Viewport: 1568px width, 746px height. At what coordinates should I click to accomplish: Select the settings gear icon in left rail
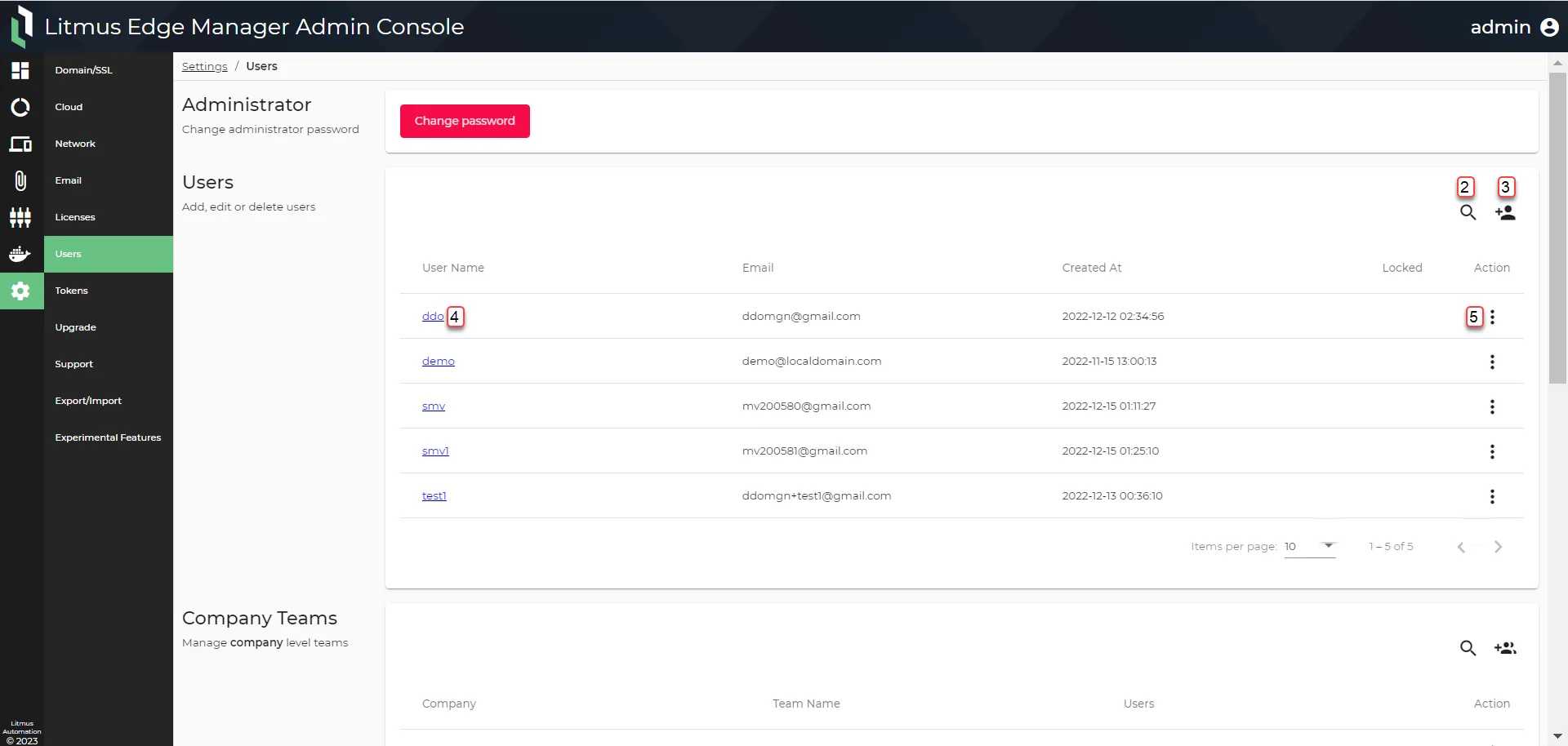20,291
